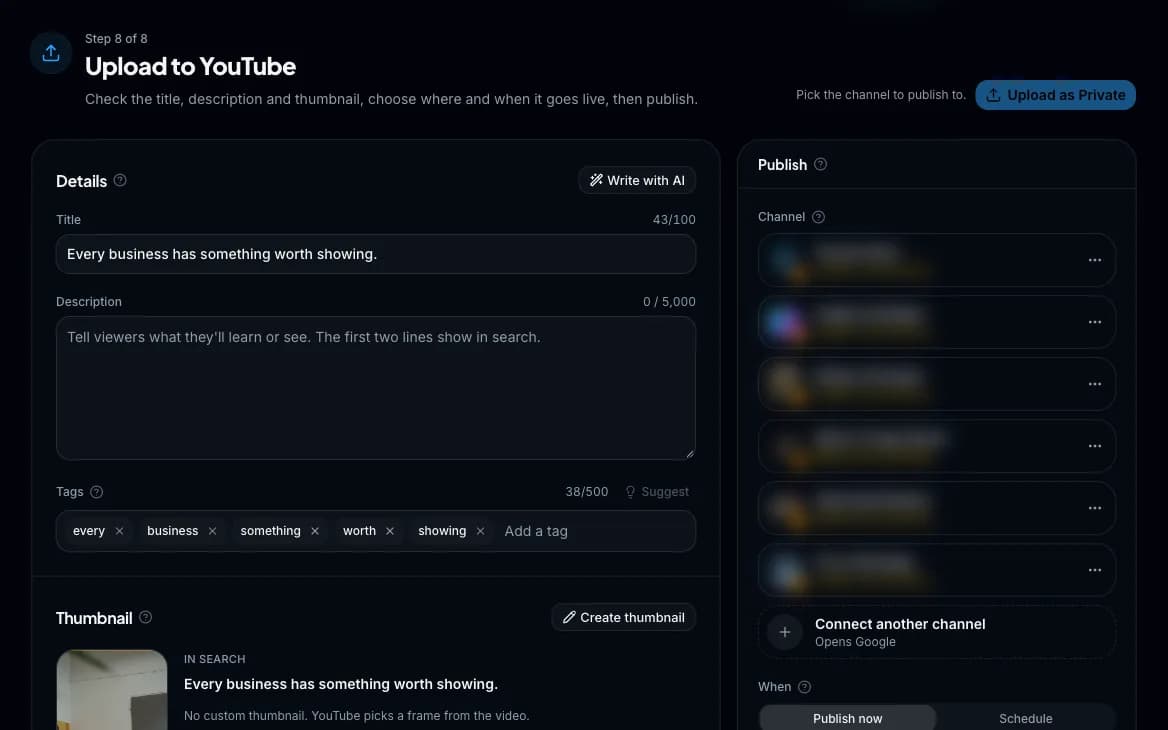Open options menu for sixth channel
Viewport: 1168px width, 730px height.
coord(1094,570)
